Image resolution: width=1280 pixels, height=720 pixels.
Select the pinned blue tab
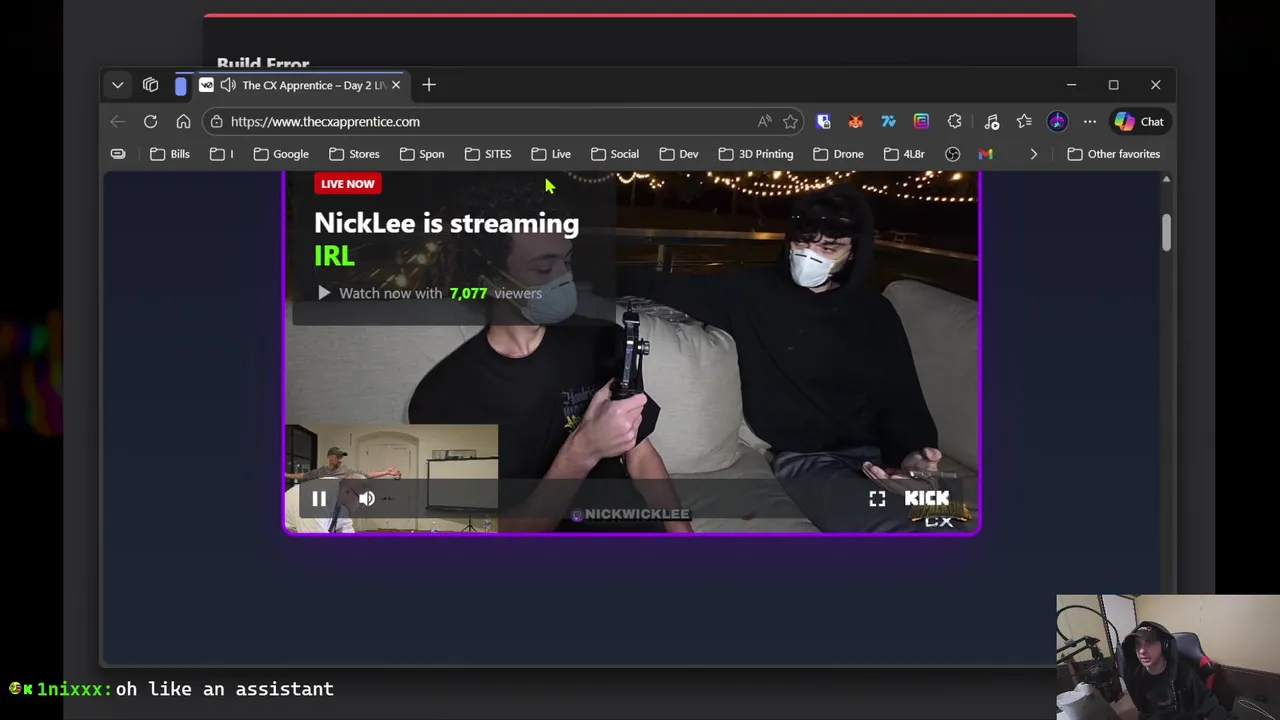coord(180,85)
